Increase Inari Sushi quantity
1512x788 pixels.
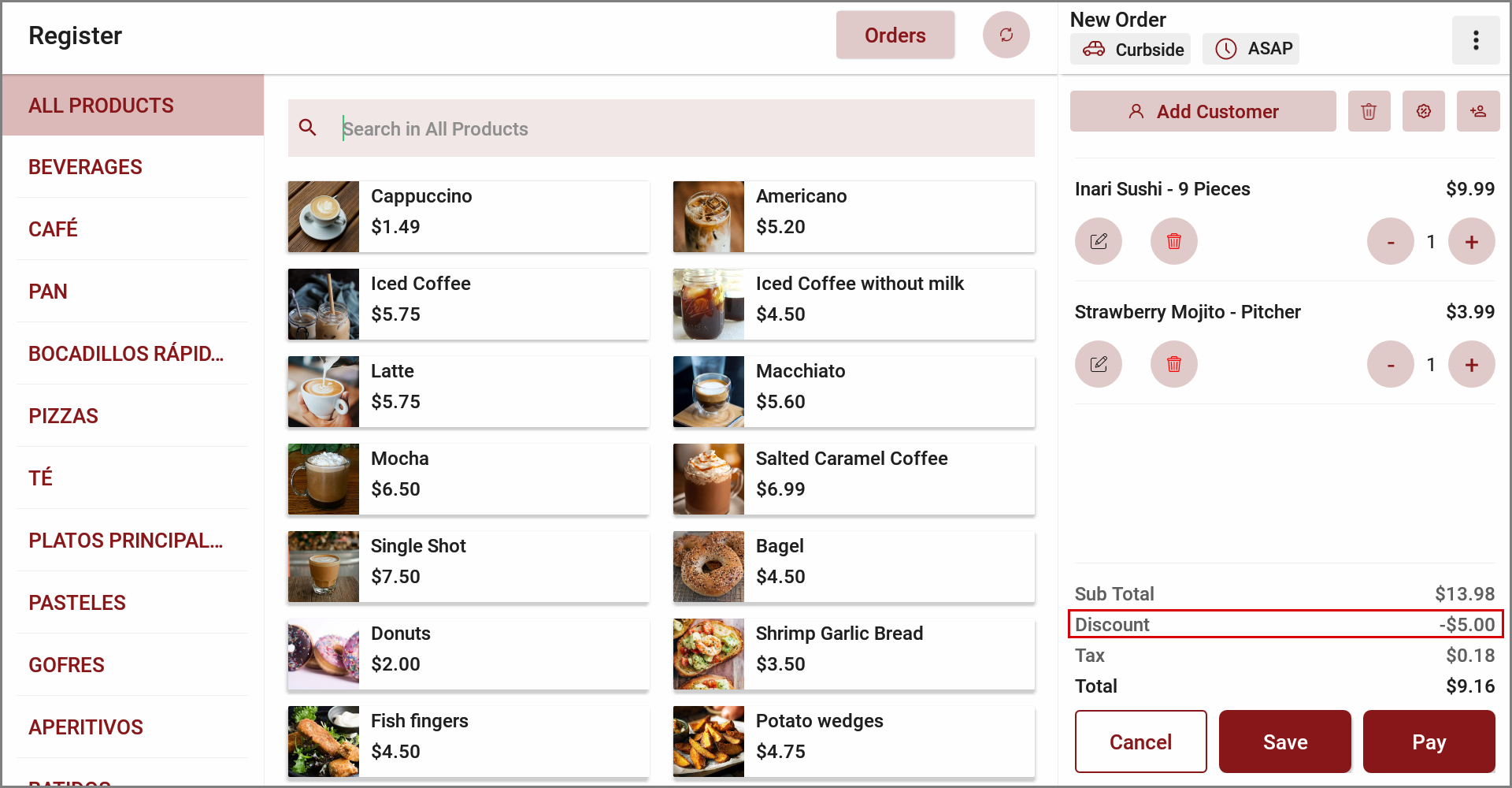1471,241
